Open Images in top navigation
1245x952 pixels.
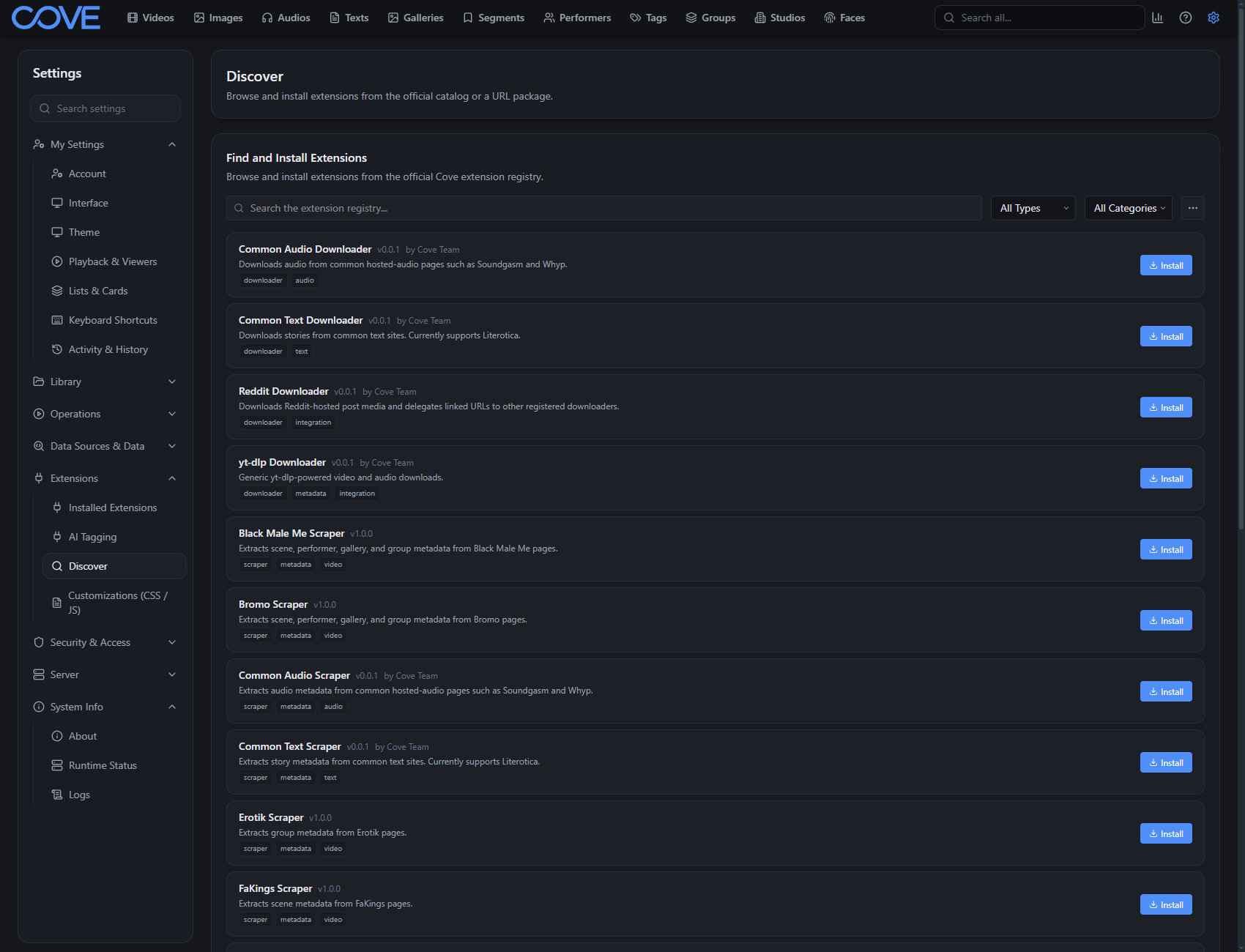click(x=218, y=18)
